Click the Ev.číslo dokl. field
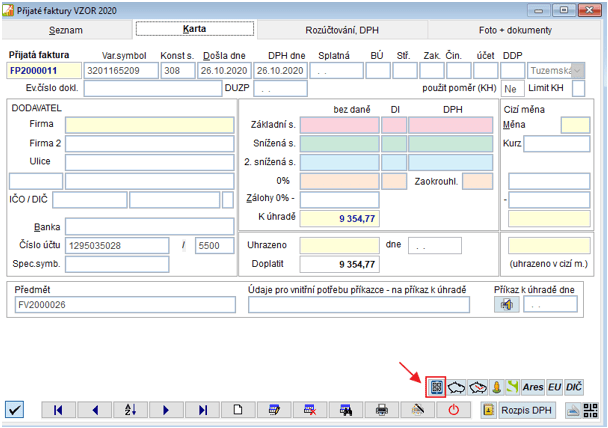 (x=153, y=89)
